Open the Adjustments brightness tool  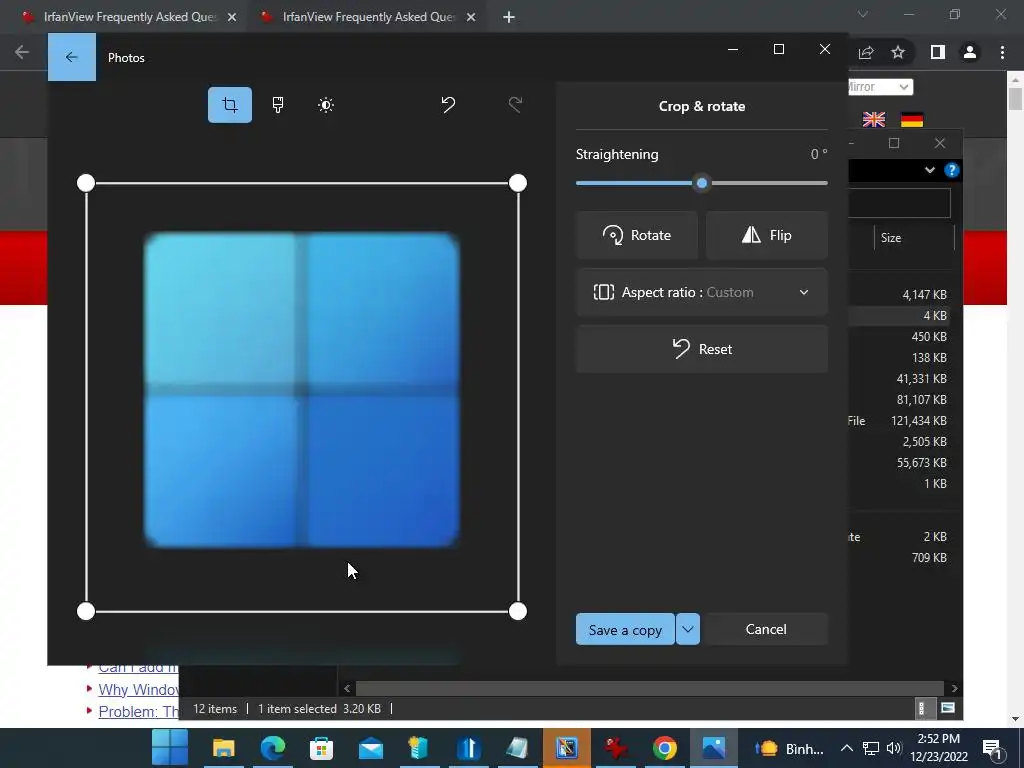click(x=326, y=104)
